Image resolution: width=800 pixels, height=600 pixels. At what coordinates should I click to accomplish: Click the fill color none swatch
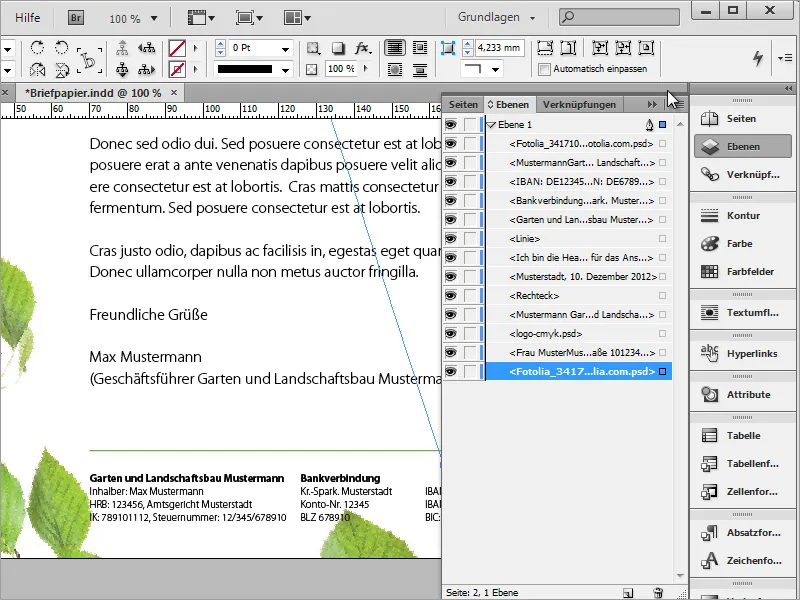coord(177,48)
